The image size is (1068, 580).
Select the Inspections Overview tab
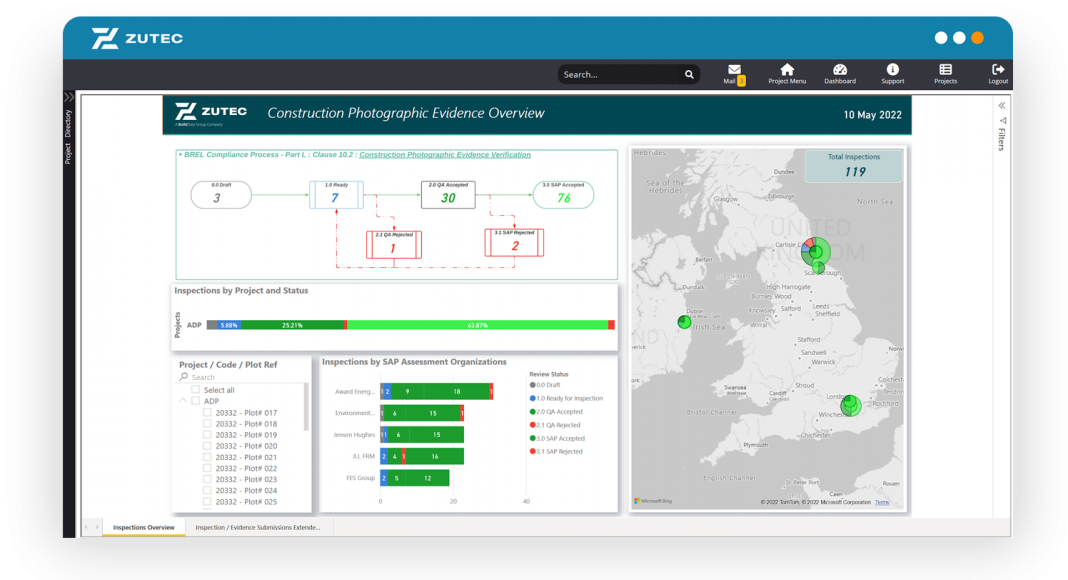[143, 527]
